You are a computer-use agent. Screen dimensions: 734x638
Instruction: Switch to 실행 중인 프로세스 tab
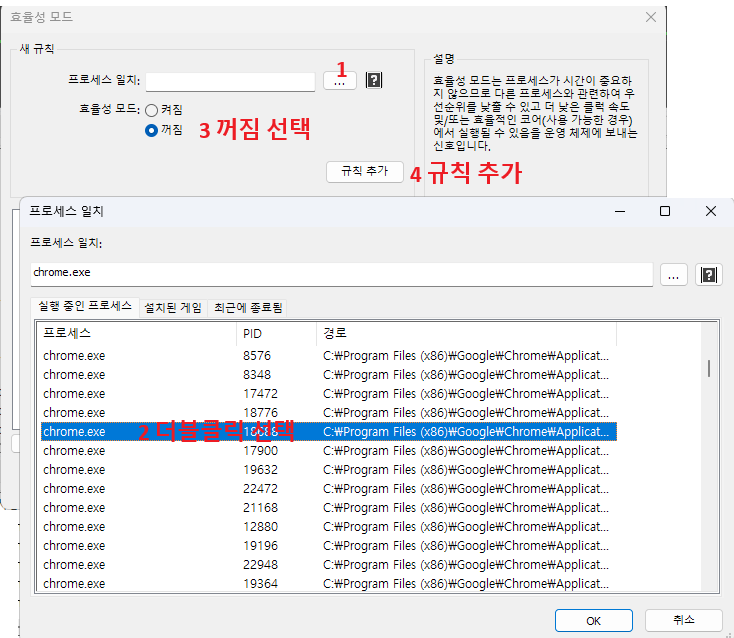[85, 307]
